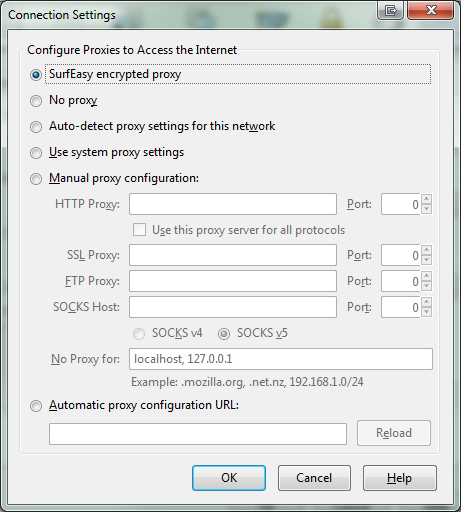Choose the SOCKS v4 radio button

click(139, 334)
